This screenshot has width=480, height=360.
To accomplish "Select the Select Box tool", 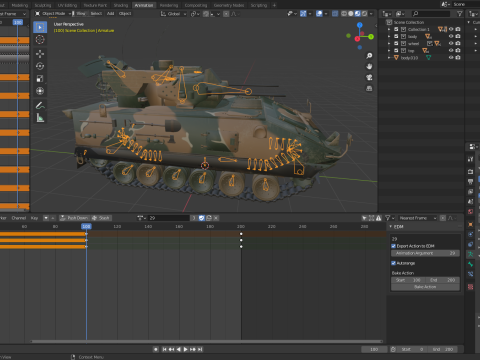I will 40,27.
